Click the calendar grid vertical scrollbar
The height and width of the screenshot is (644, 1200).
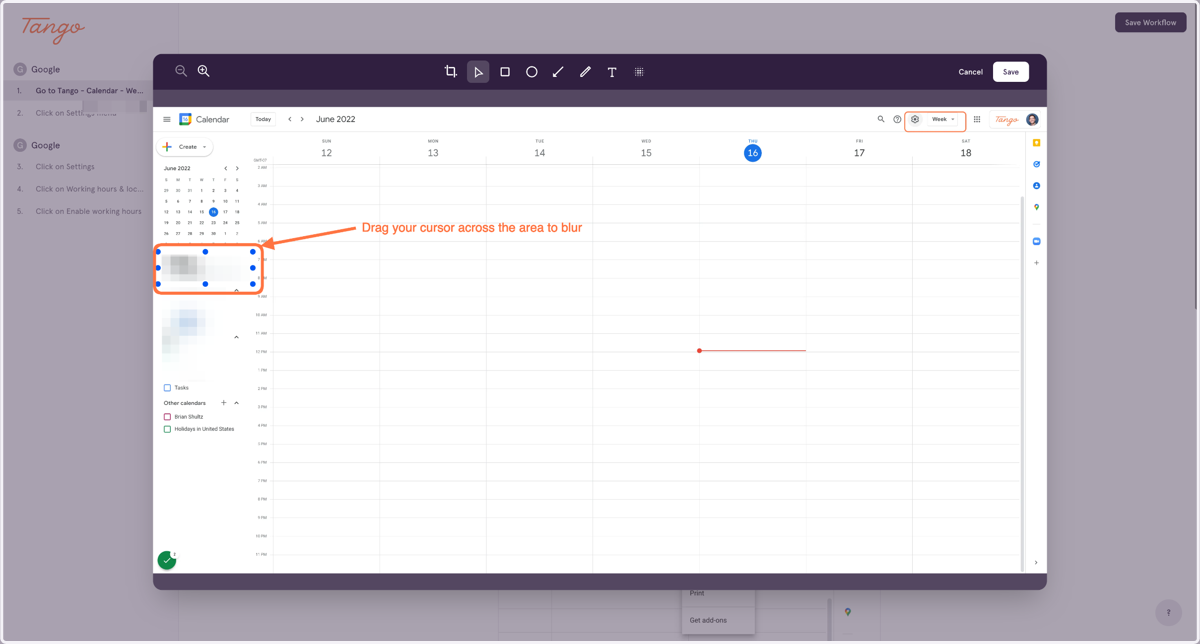1022,382
